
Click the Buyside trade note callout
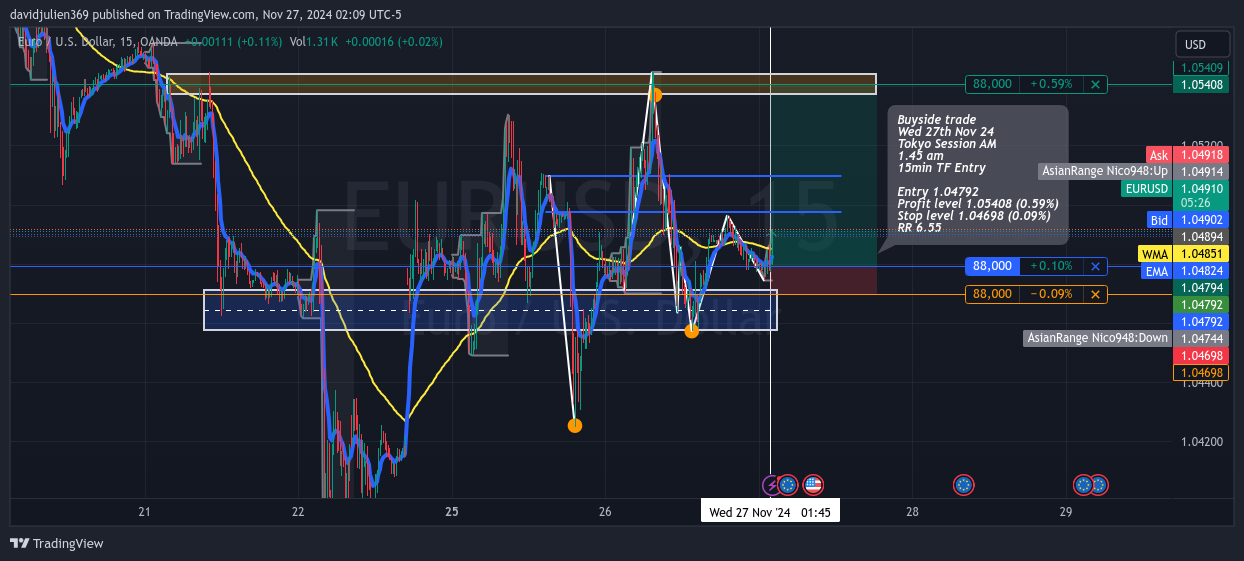pyautogui.click(x=977, y=175)
